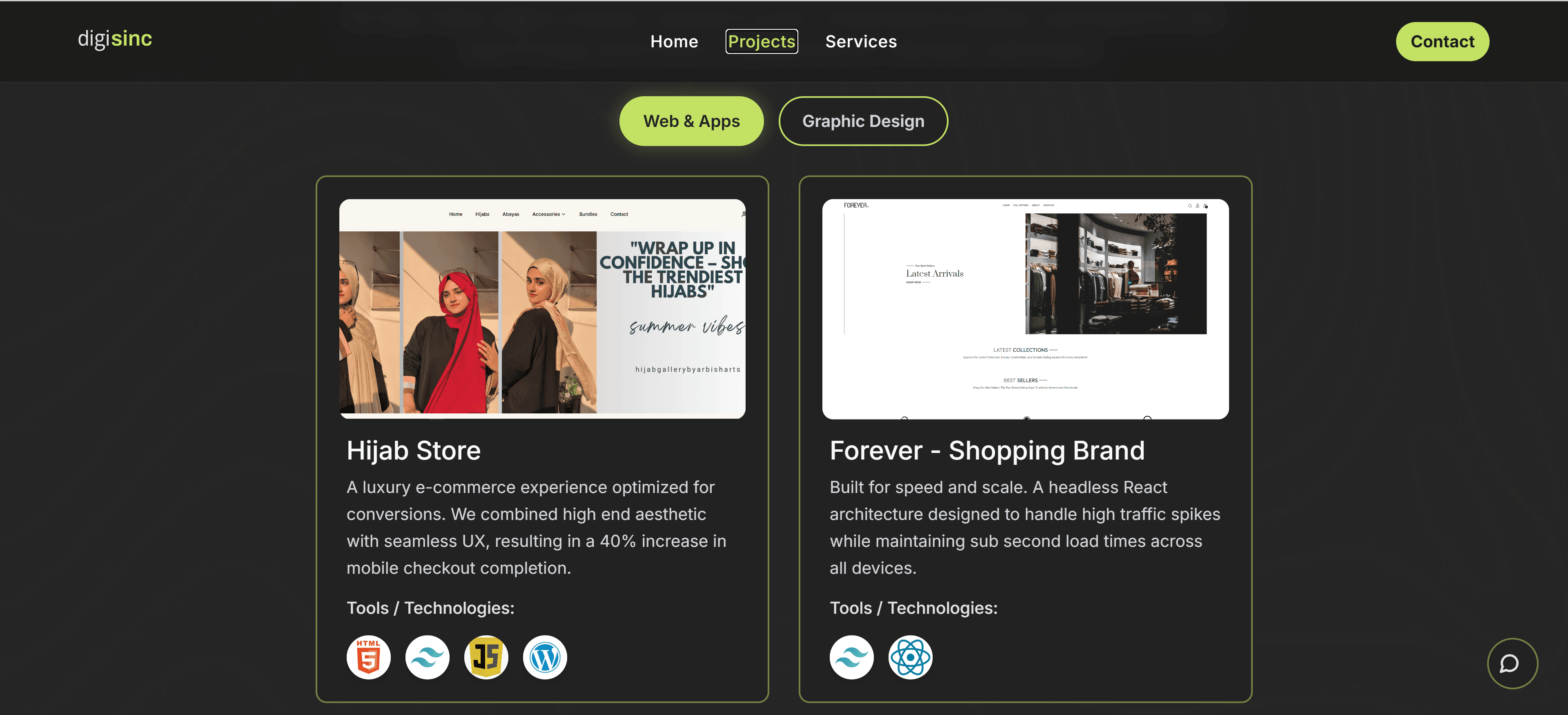Click the Tailwind CSS icon under Hijab Store
The image size is (1568, 715).
[427, 657]
